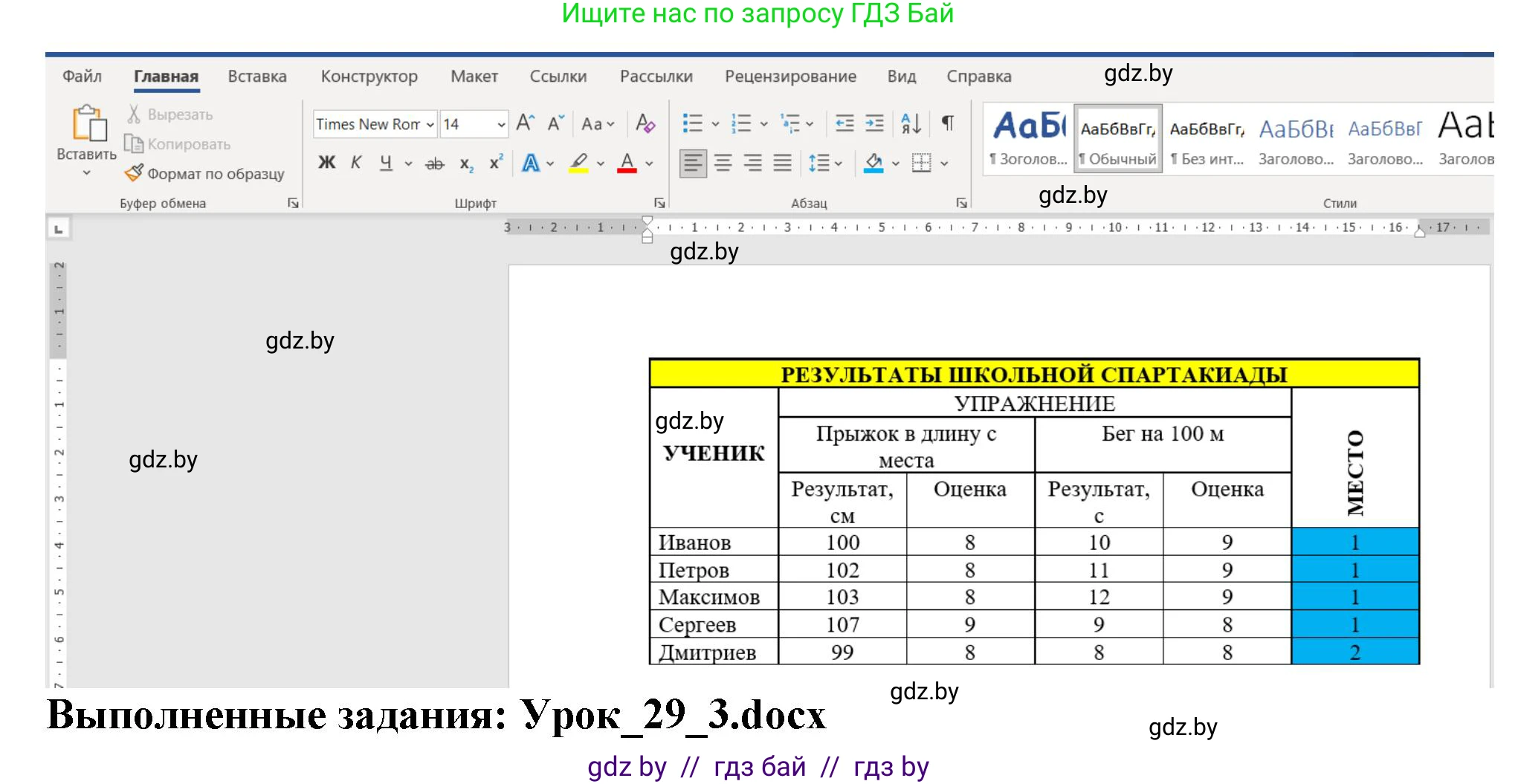
Task: Toggle show paragraph marks ¶
Action: coord(948,123)
